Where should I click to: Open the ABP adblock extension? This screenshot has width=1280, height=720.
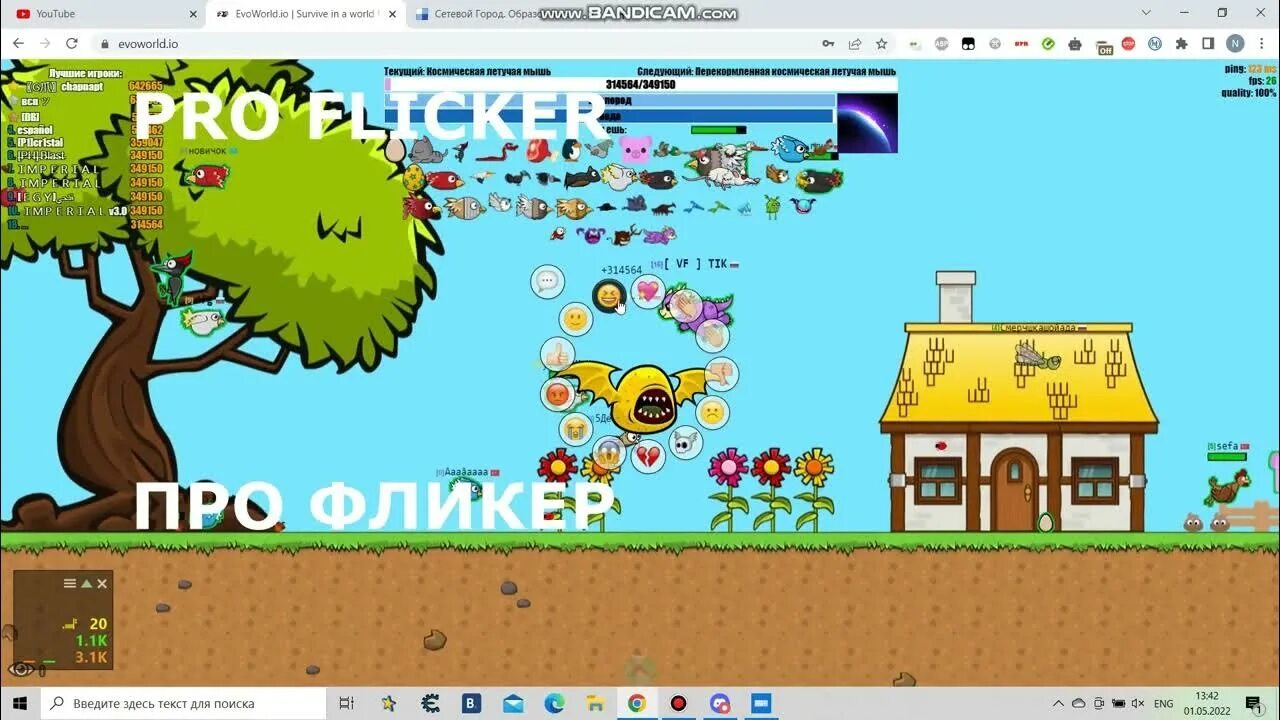click(941, 43)
